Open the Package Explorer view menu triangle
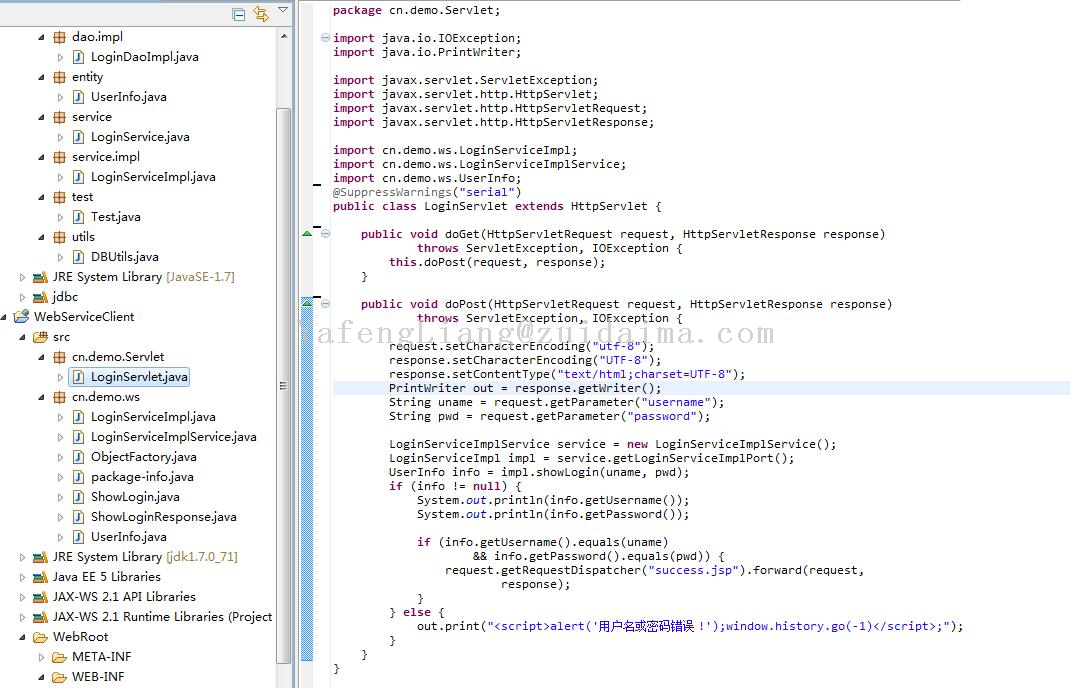 pos(283,10)
